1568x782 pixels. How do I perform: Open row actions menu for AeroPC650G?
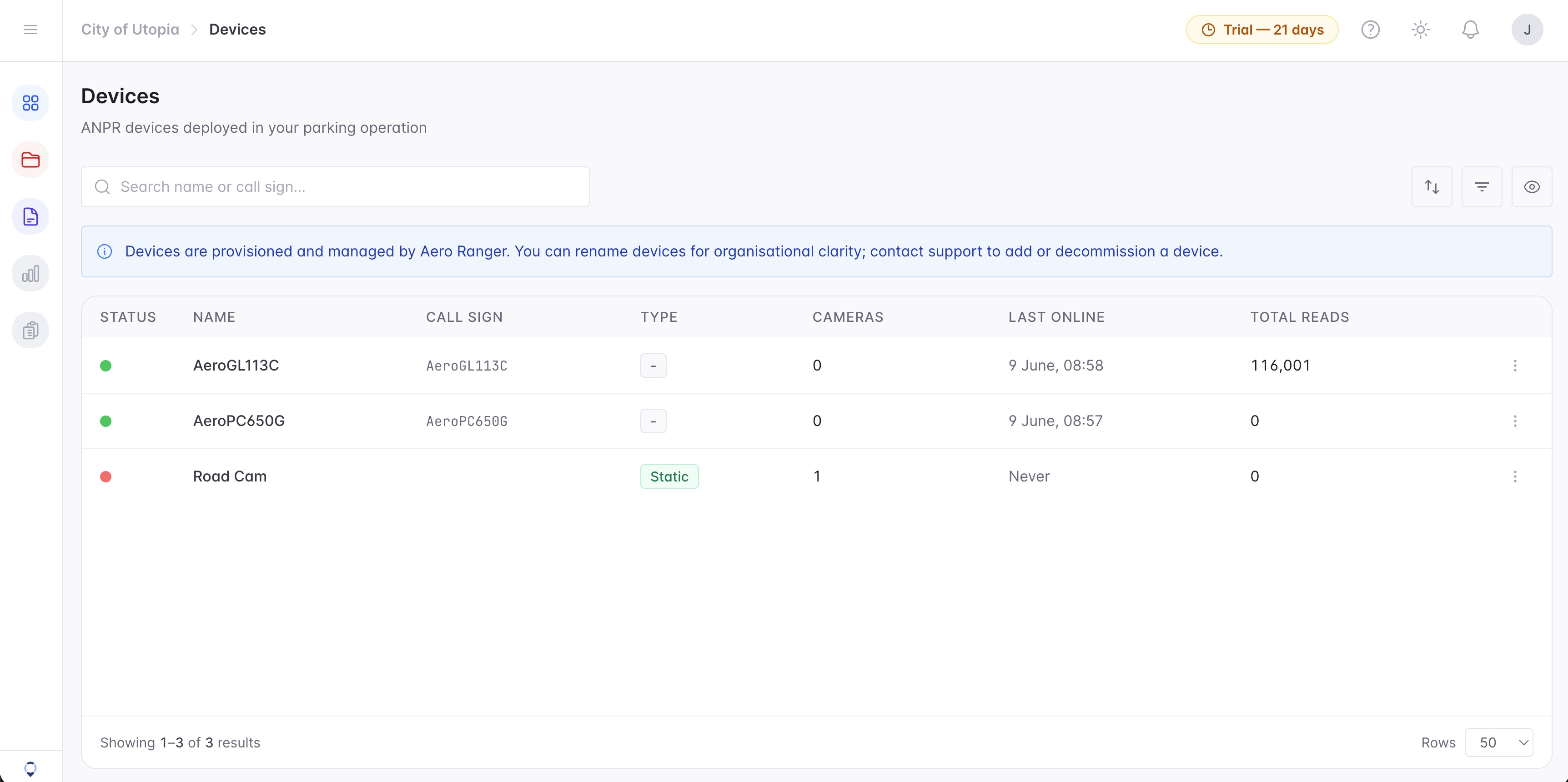click(1515, 421)
